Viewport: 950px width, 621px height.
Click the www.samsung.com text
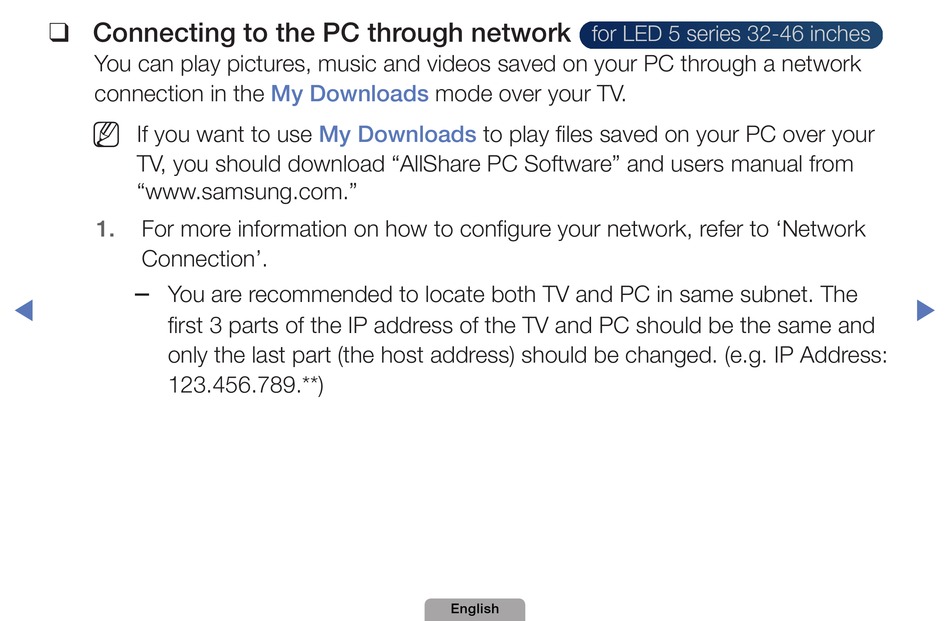click(x=247, y=192)
